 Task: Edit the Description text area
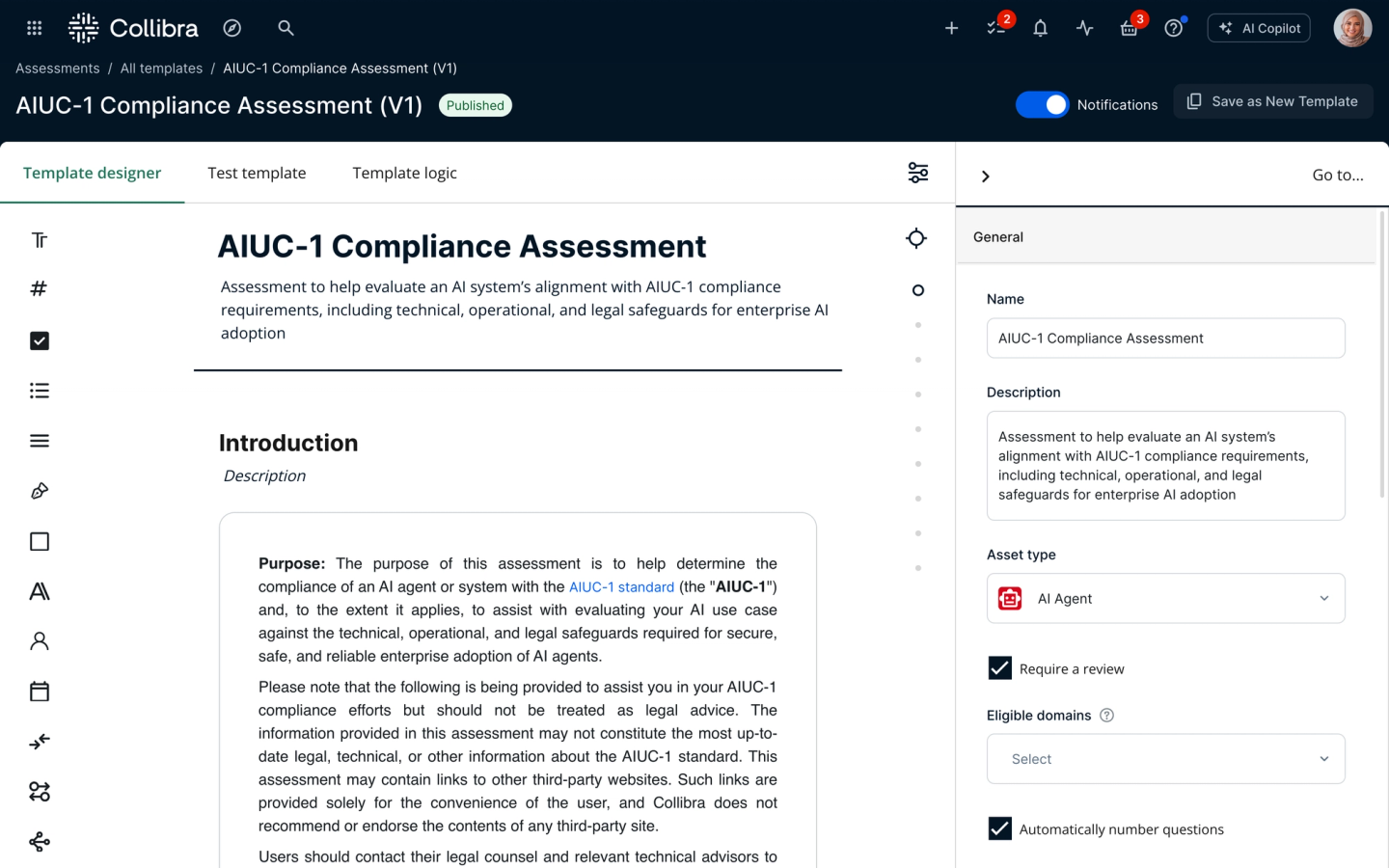pos(1165,466)
